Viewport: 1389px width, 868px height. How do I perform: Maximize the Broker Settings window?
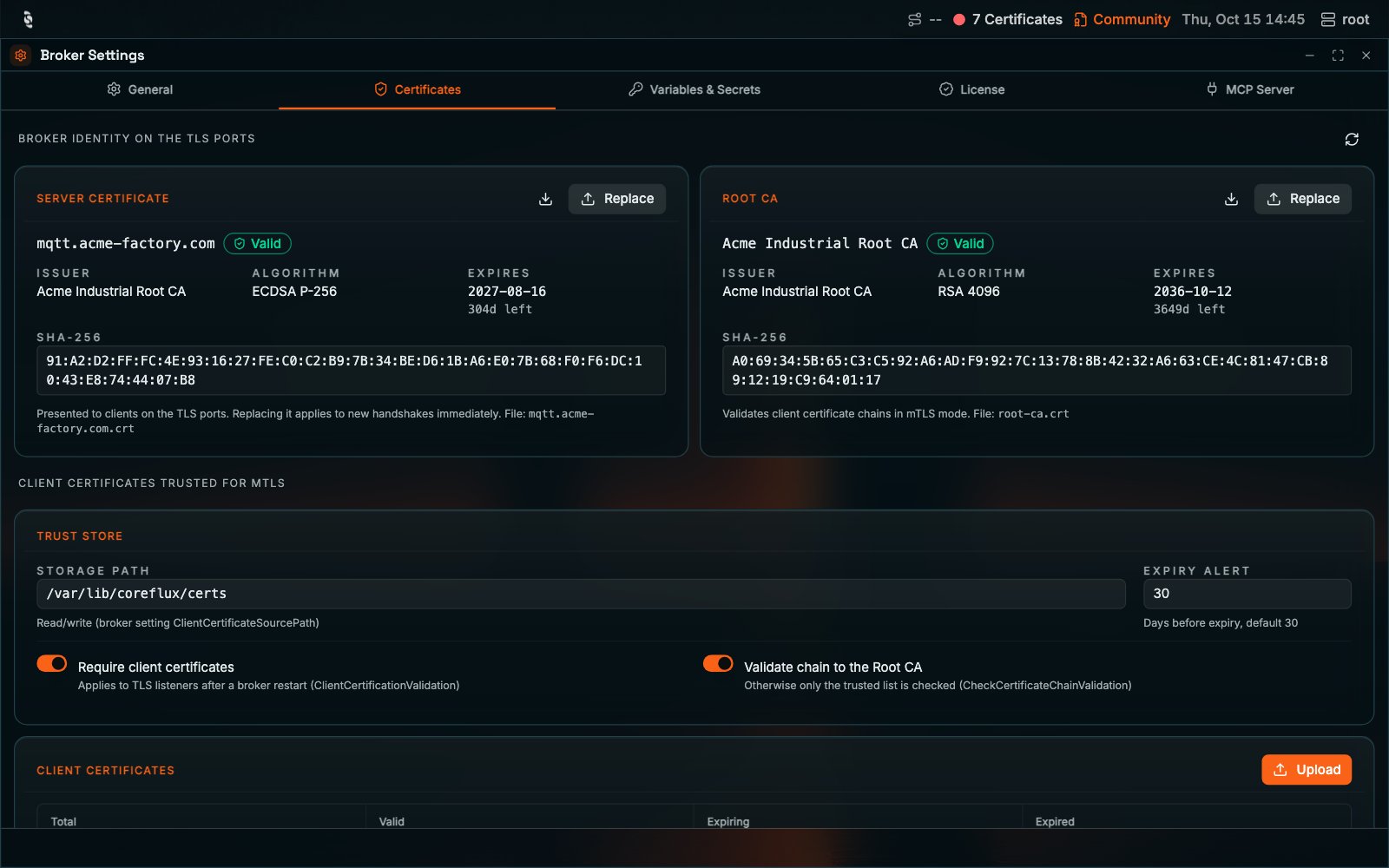(1338, 55)
